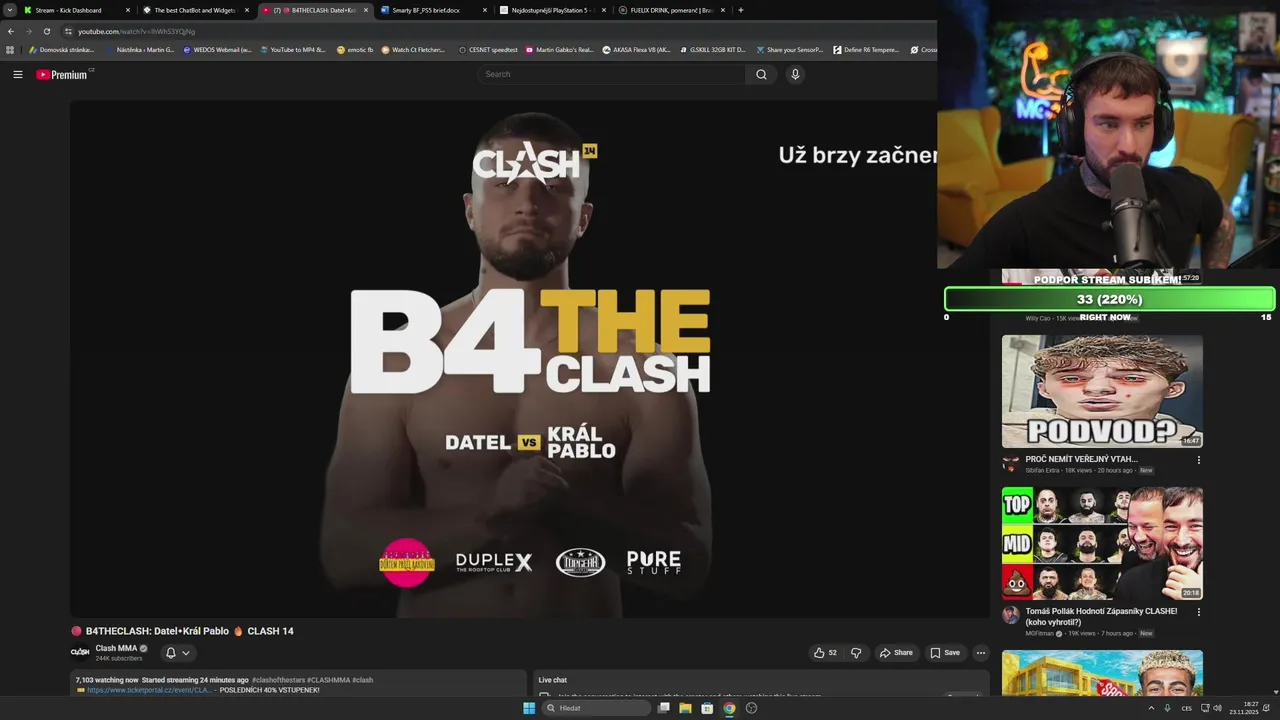Open the WEDOS Webmail bookmark
The height and width of the screenshot is (720, 1280).
click(x=217, y=49)
